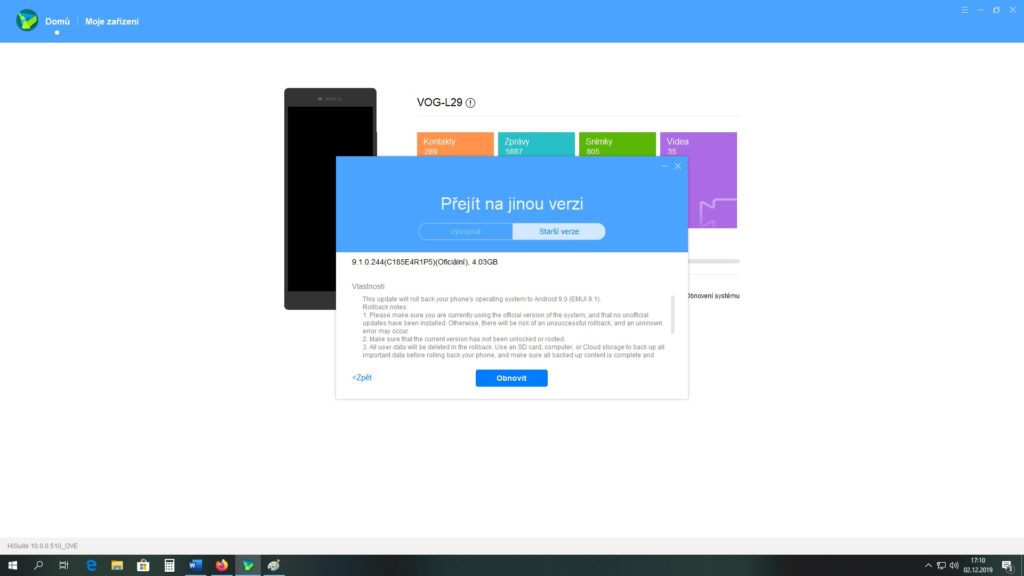
Task: Switch to Word on taskbar
Action: [195, 566]
